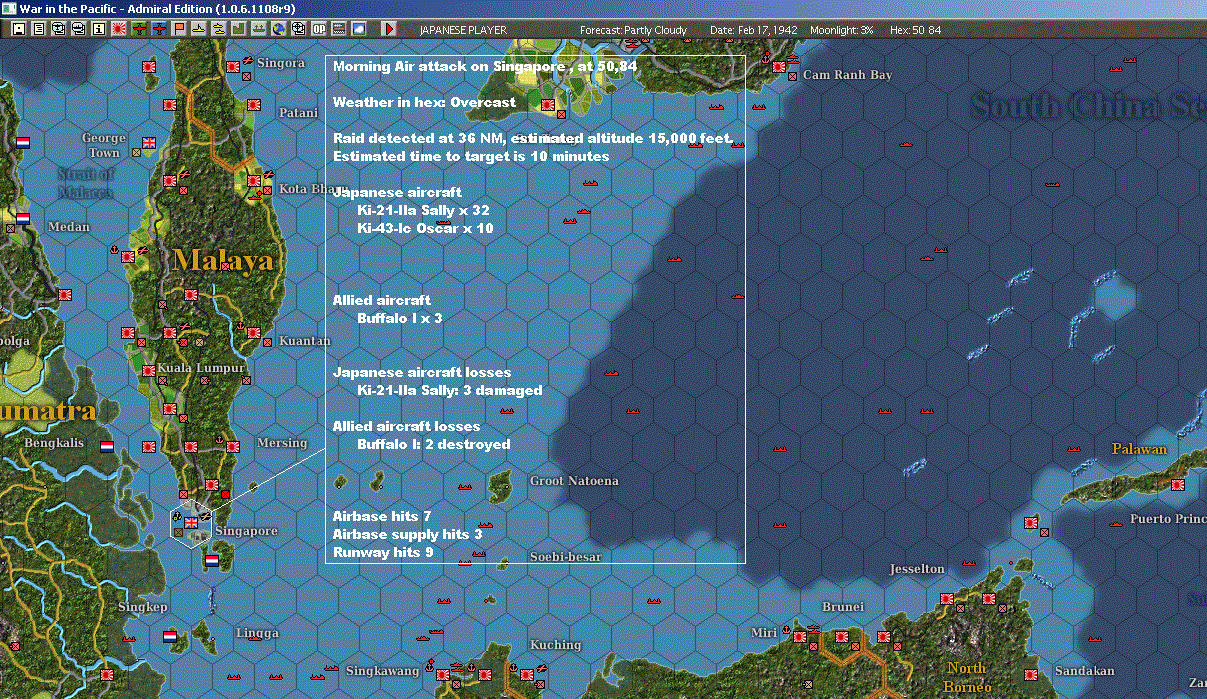The width and height of the screenshot is (1207, 699).
Task: Select the red plane on green icon
Action: click(x=139, y=30)
